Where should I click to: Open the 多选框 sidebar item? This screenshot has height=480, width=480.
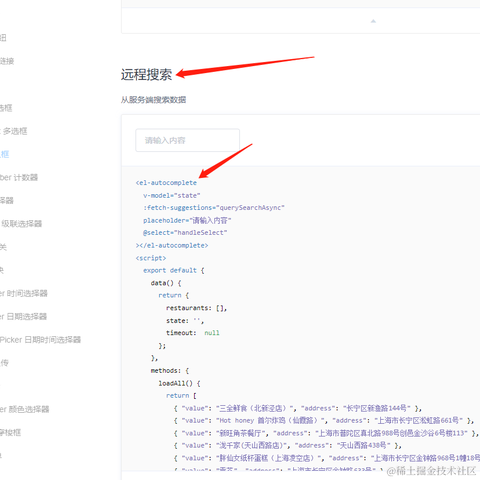point(15,131)
